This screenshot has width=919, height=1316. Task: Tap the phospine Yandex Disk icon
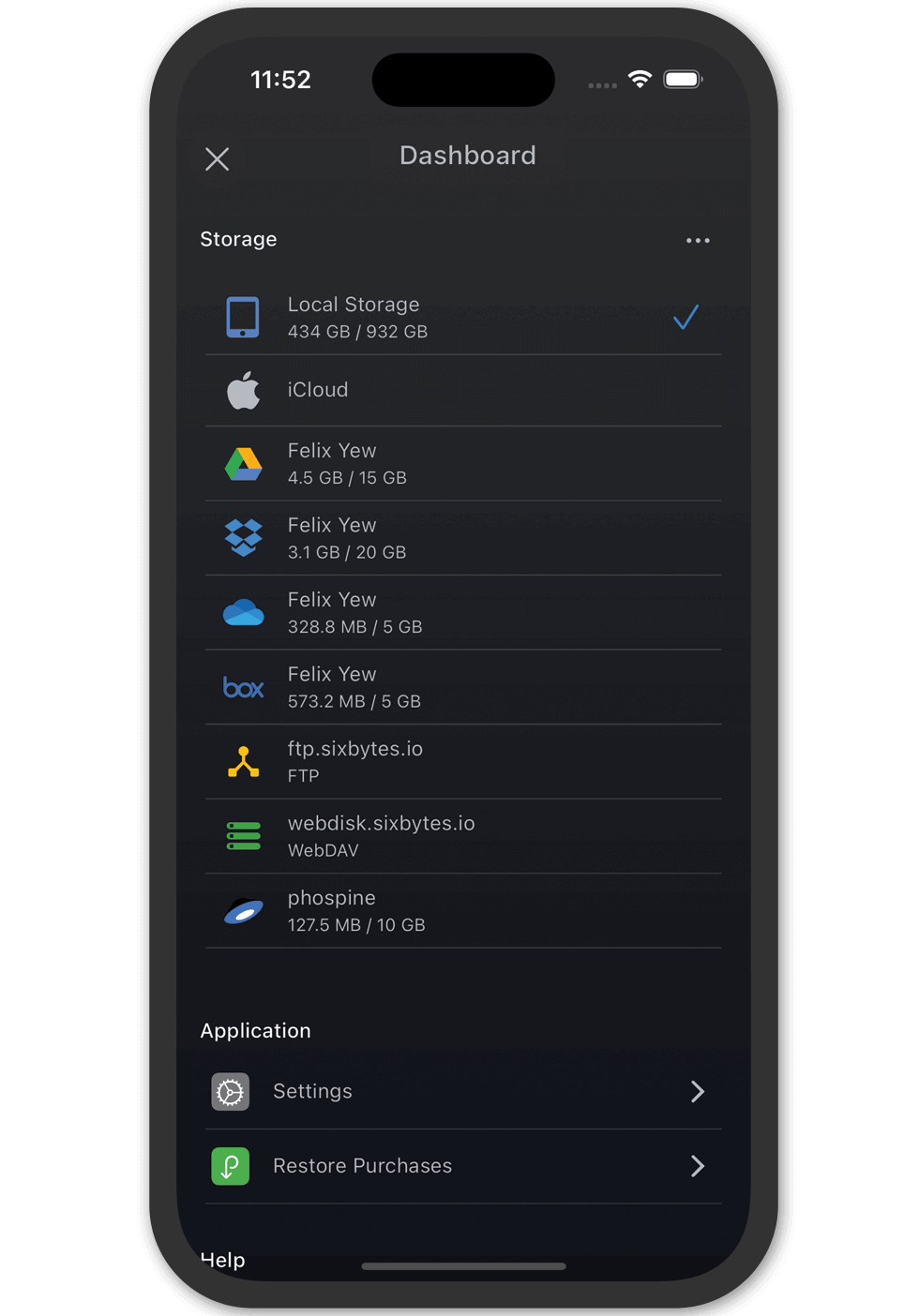243,911
